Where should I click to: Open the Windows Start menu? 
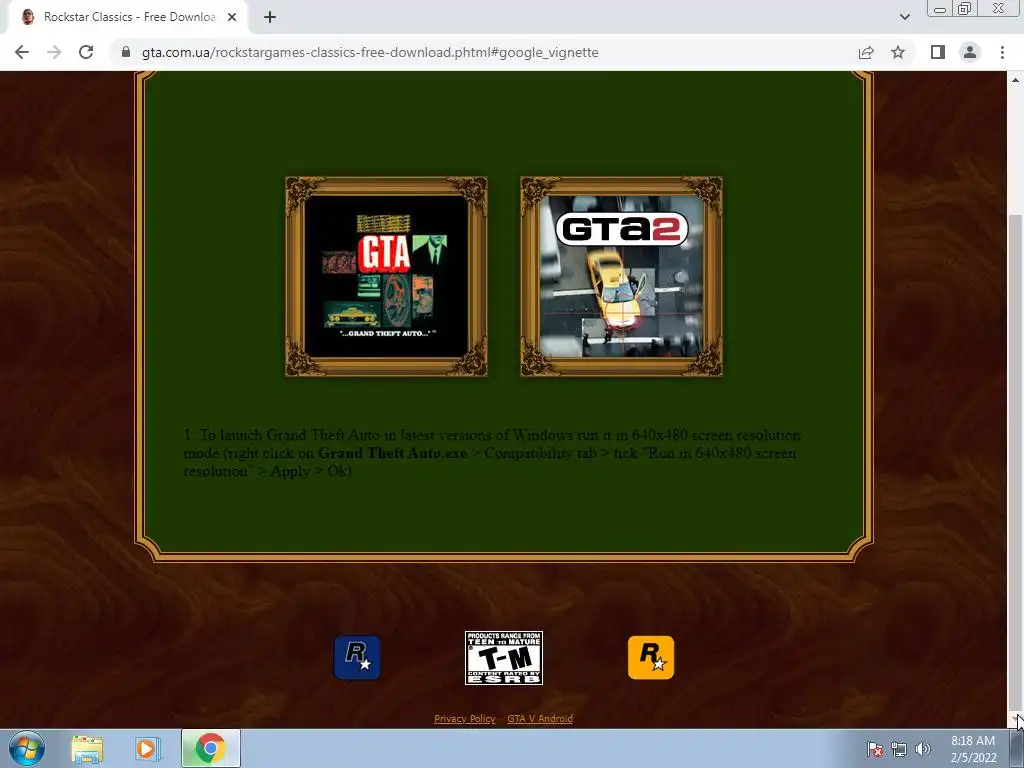(x=27, y=748)
